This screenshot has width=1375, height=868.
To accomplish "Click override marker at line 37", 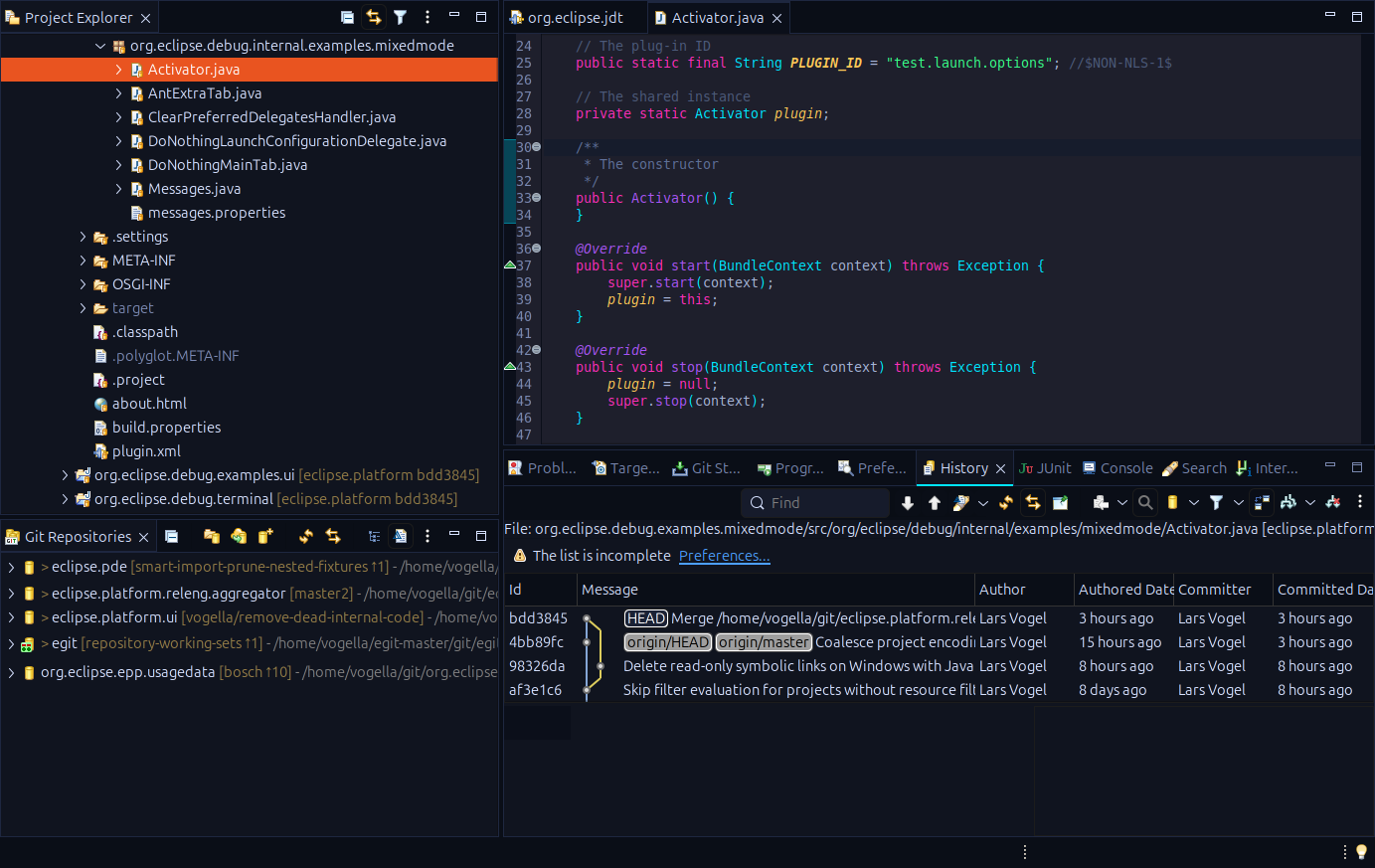I will pos(510,265).
